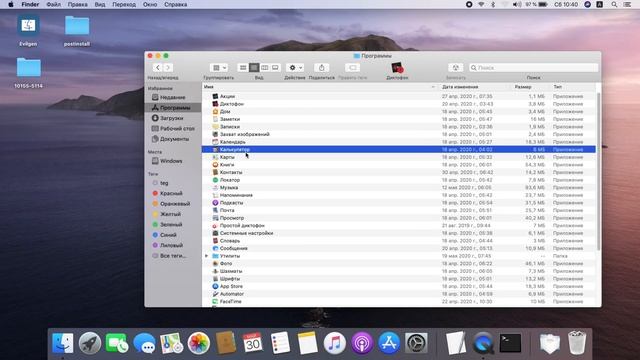The height and width of the screenshot is (360, 640).
Task: Click the Имя column sort arrow
Action: (433, 87)
